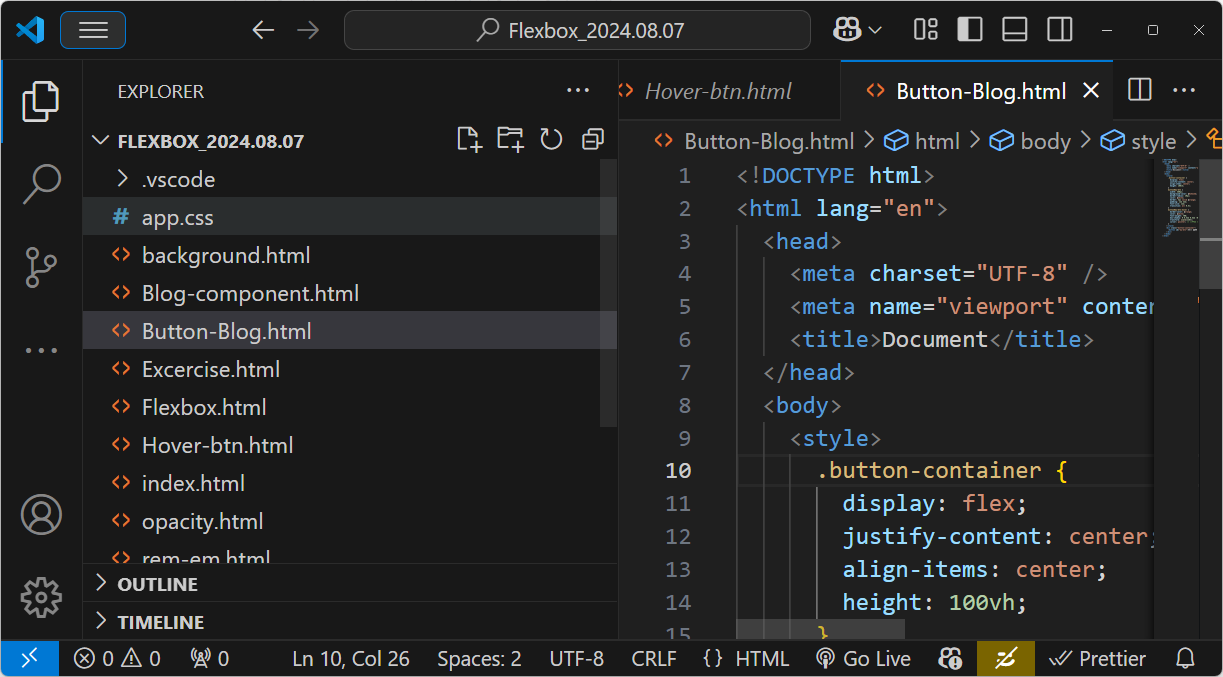
Task: Go to line via Ln 10, Col 26
Action: pyautogui.click(x=351, y=659)
